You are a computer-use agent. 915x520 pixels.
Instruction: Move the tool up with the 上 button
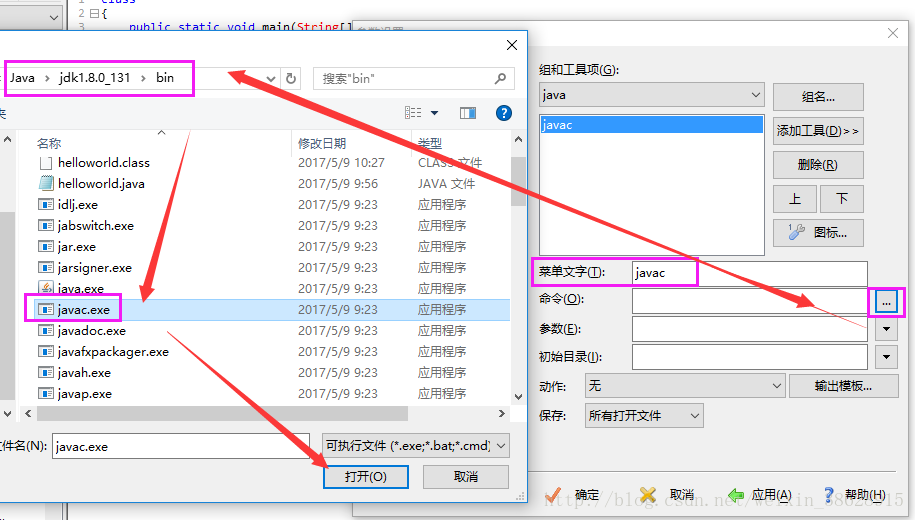(x=795, y=199)
